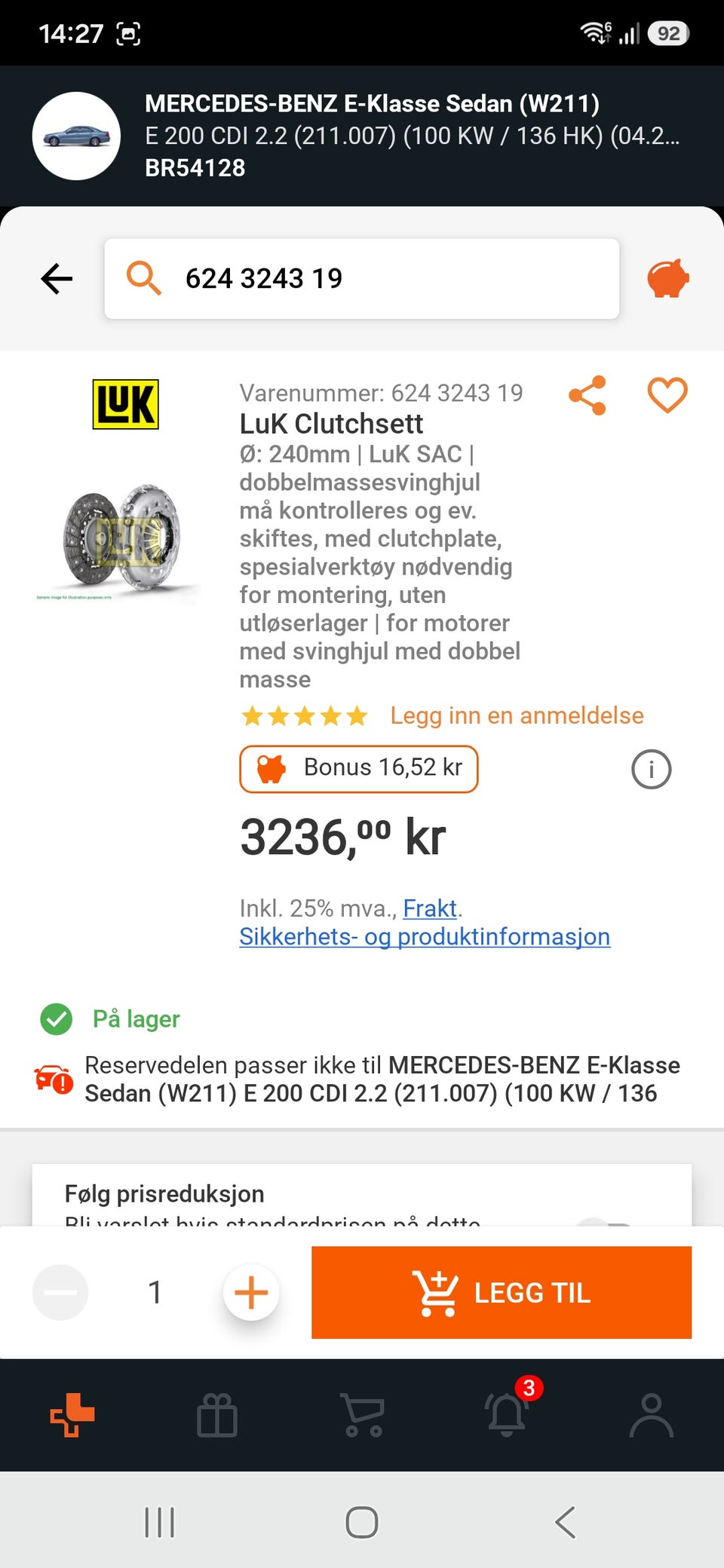Open the shopping cart tab
This screenshot has height=1568, width=724.
363,1414
